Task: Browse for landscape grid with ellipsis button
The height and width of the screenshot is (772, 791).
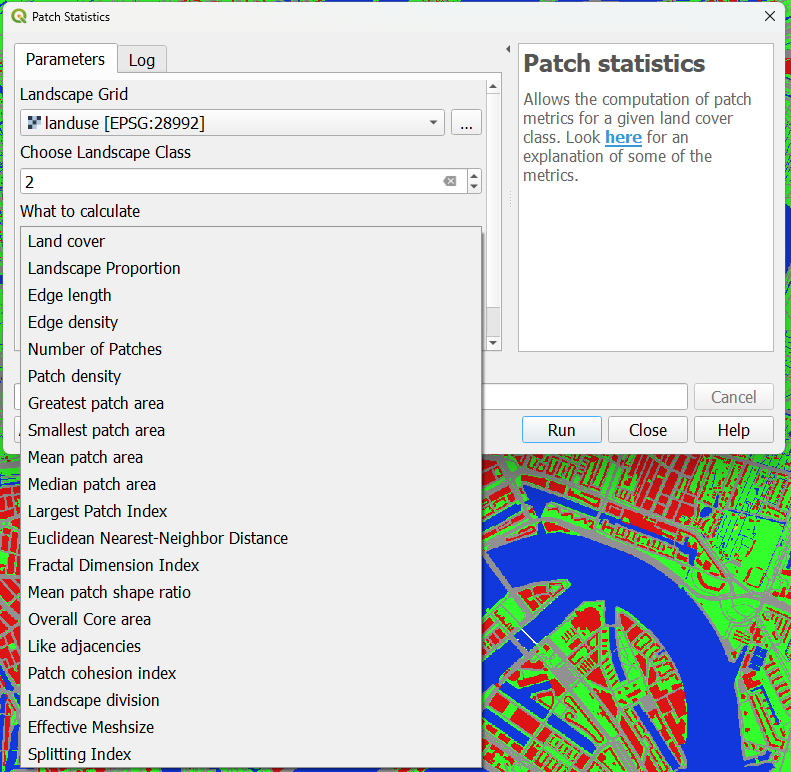Action: point(466,123)
